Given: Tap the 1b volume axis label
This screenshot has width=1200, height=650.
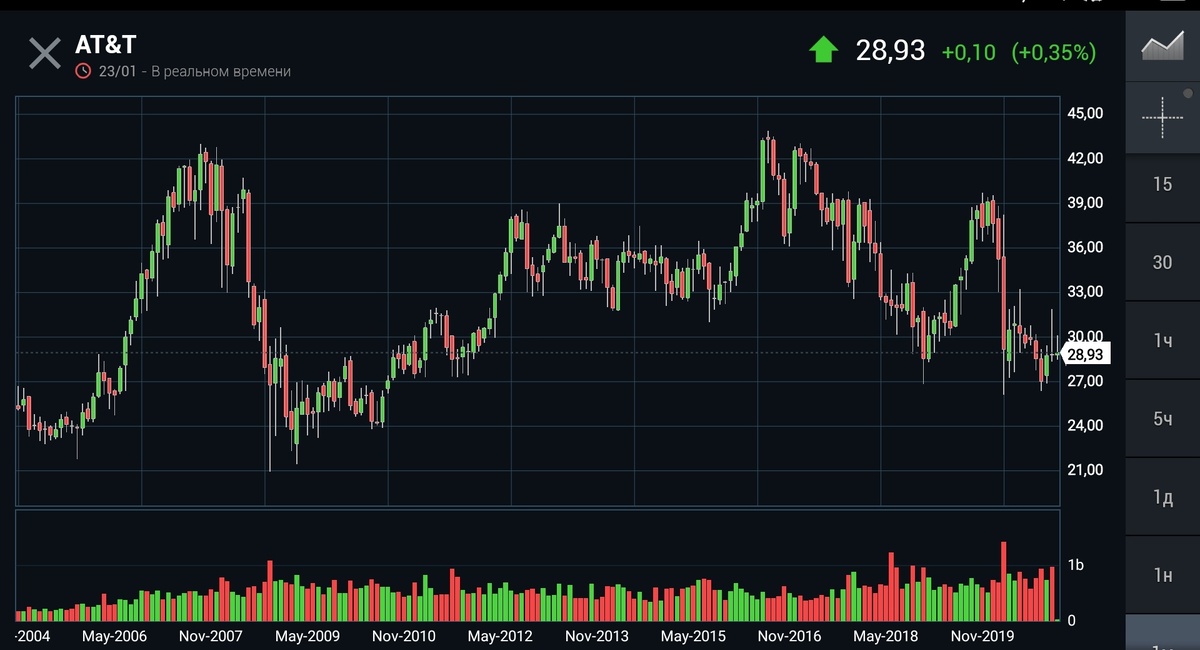Looking at the screenshot, I should 1076,566.
